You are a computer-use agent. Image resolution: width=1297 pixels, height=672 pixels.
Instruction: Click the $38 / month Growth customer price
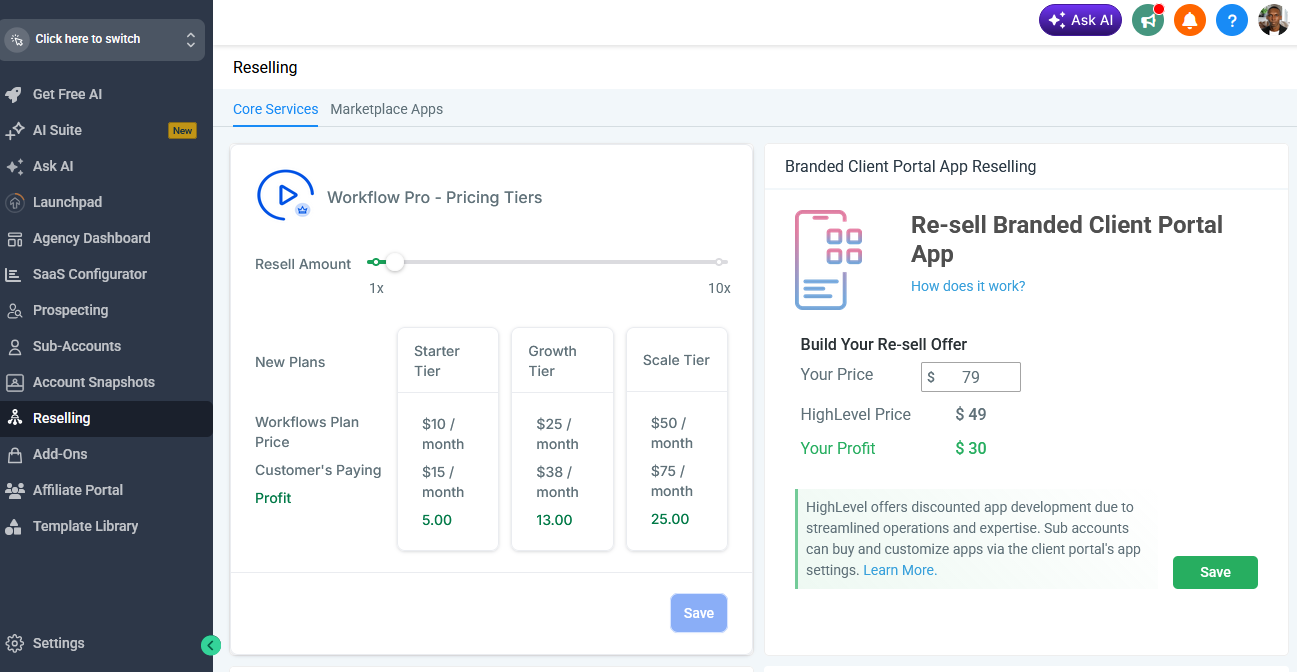558,482
